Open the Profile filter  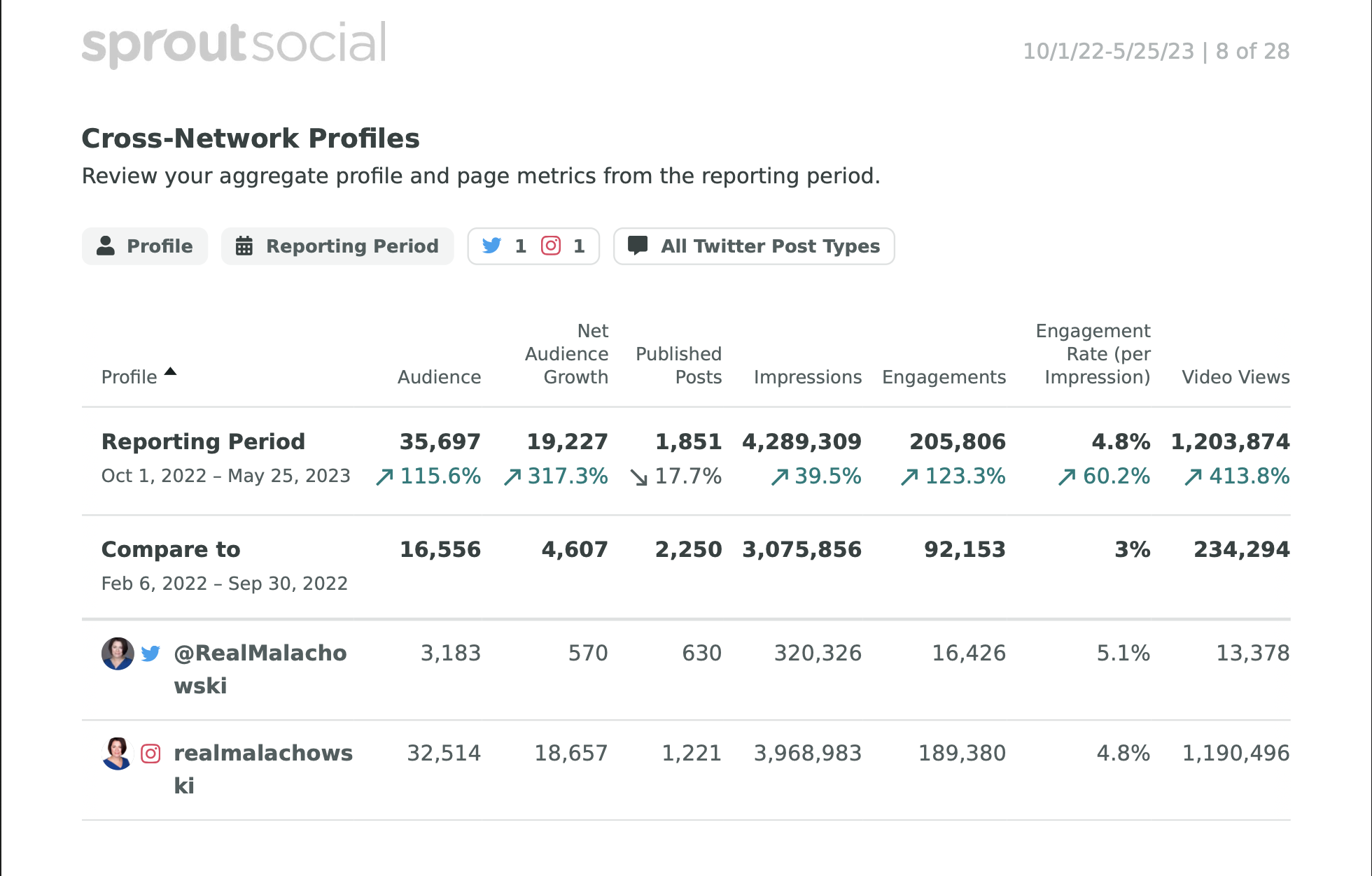coord(144,246)
